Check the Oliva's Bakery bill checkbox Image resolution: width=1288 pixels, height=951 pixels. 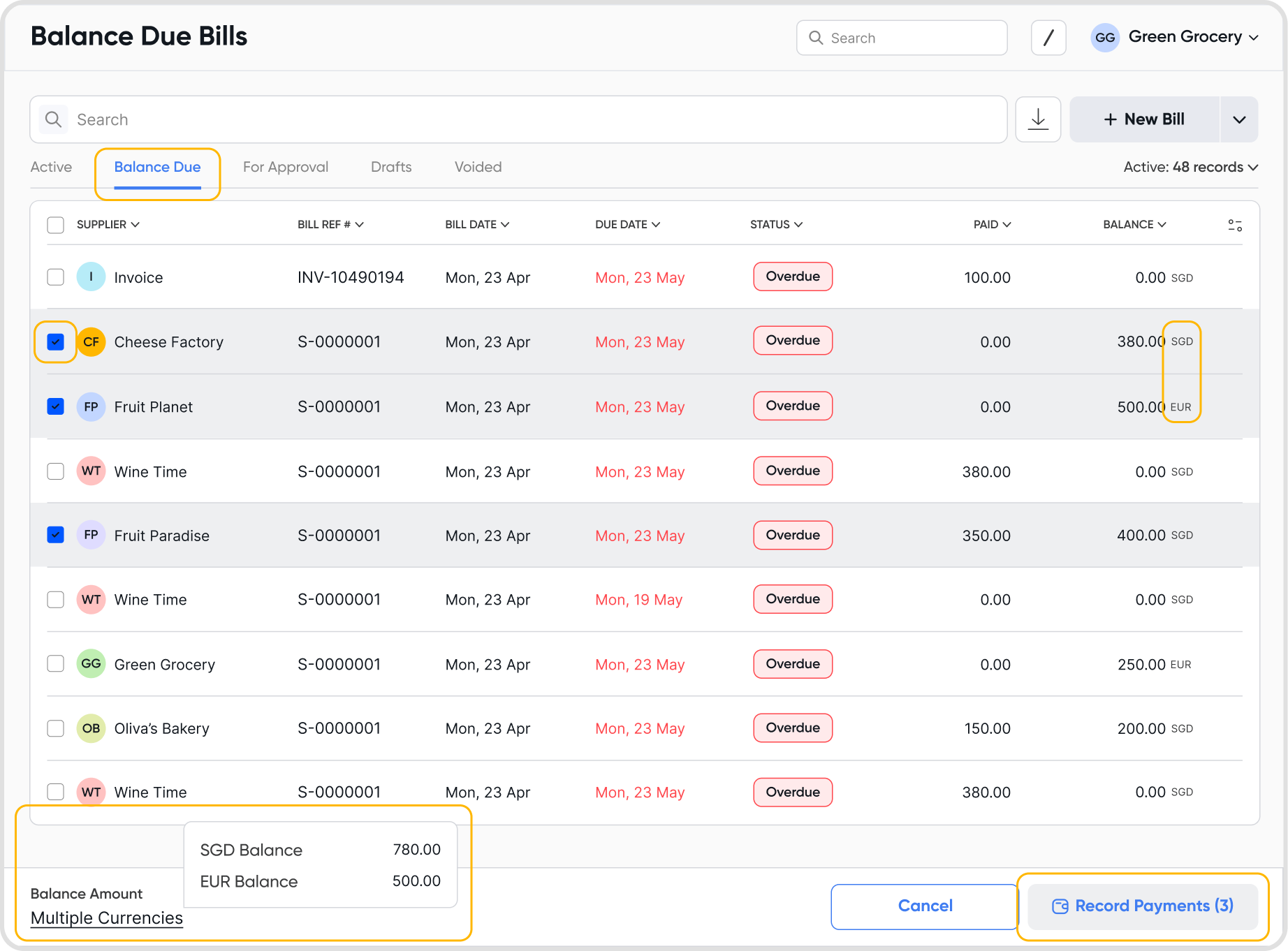(x=56, y=728)
